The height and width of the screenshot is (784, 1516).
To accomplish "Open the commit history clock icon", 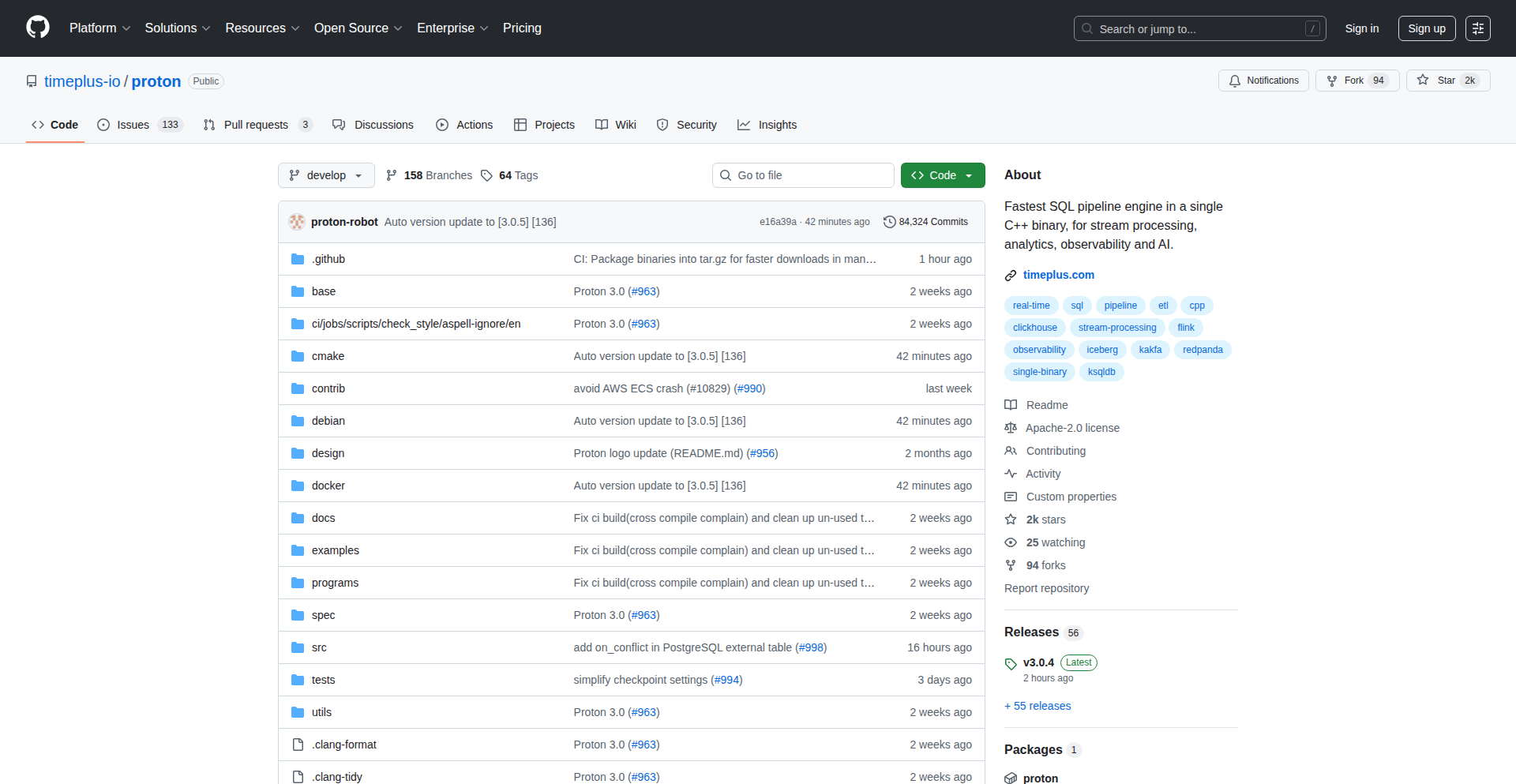I will pos(890,221).
